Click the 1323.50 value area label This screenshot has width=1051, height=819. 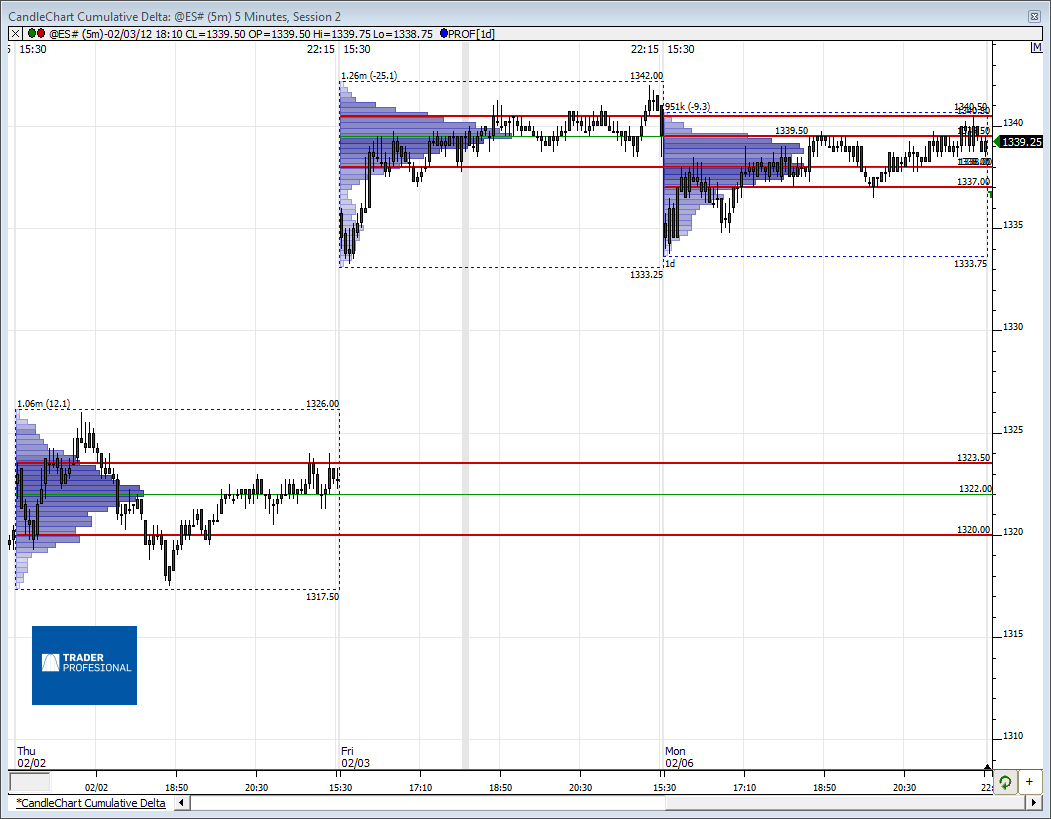click(973, 457)
